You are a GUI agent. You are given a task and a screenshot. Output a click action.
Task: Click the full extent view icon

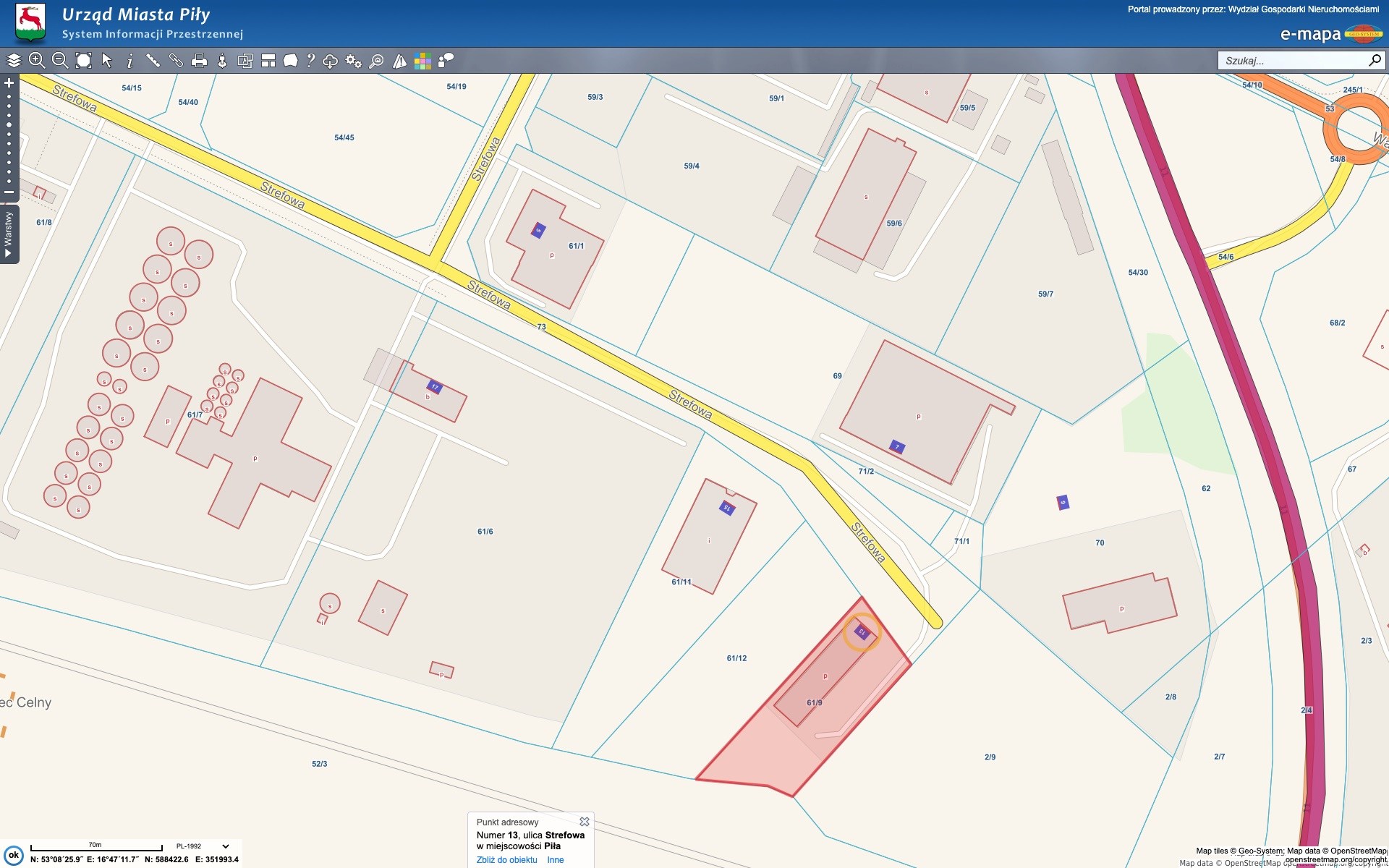83,61
